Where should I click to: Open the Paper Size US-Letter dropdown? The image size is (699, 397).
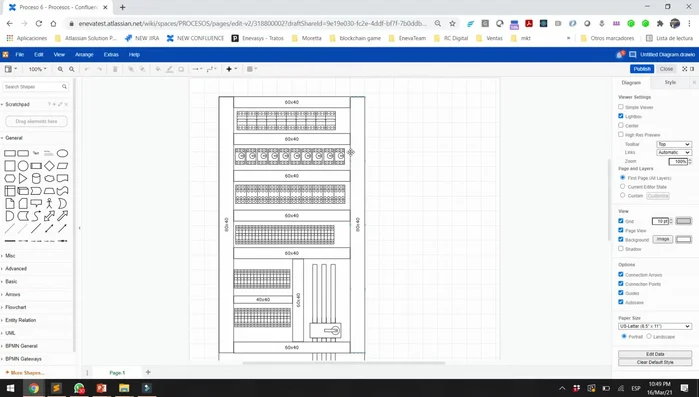(654, 326)
